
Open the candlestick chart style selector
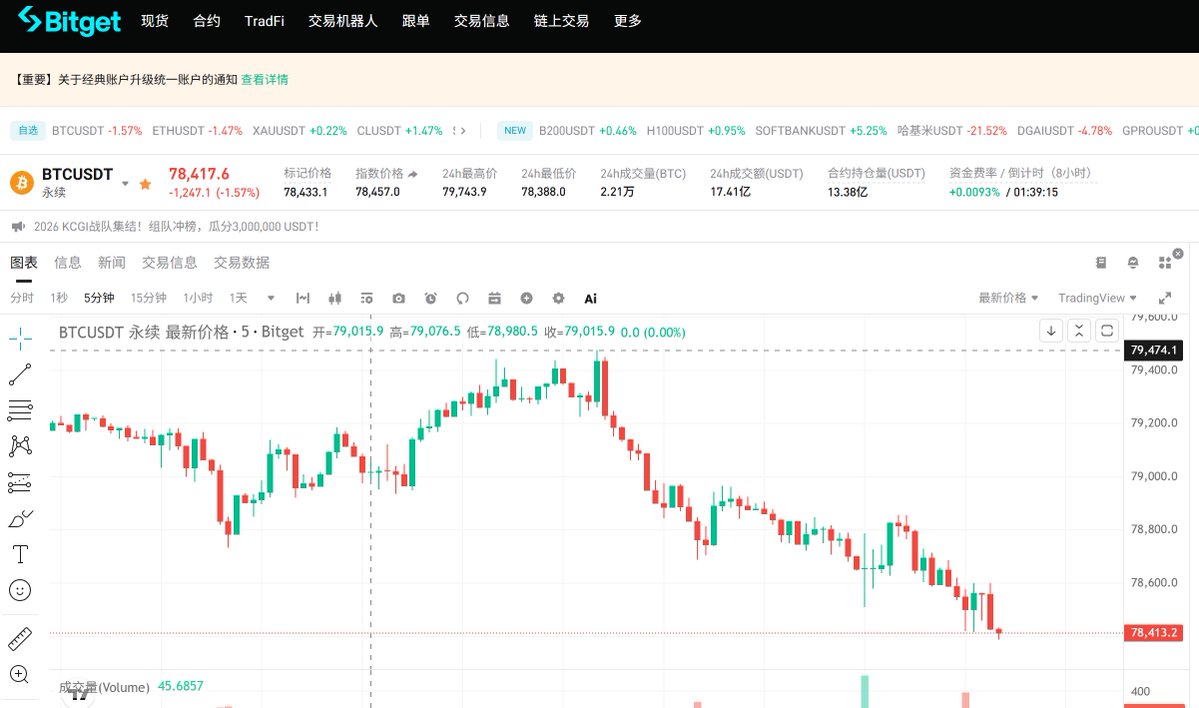334,298
